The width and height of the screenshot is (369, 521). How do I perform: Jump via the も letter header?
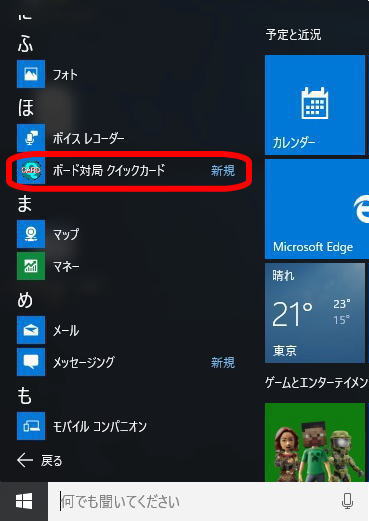point(25,395)
